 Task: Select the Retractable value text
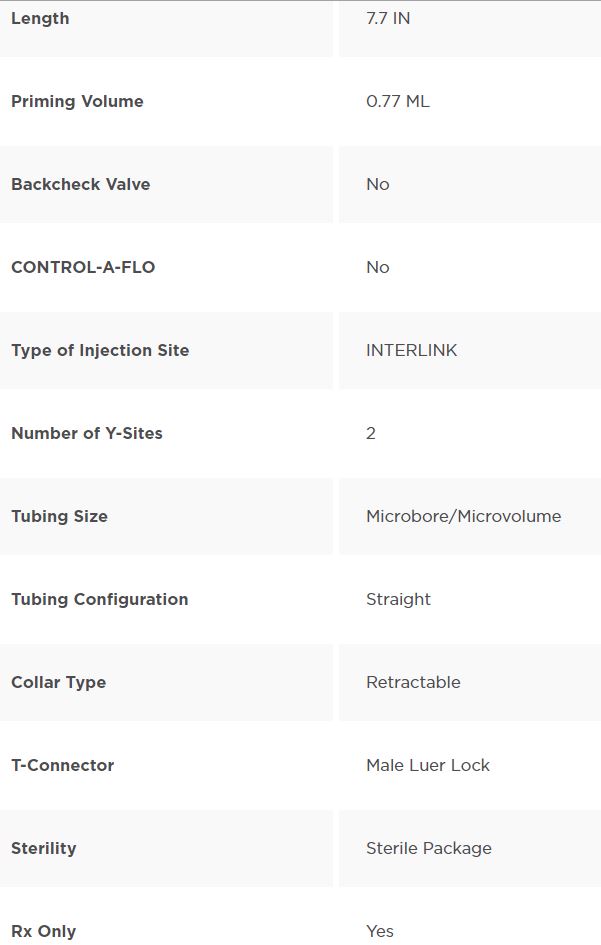(x=414, y=682)
